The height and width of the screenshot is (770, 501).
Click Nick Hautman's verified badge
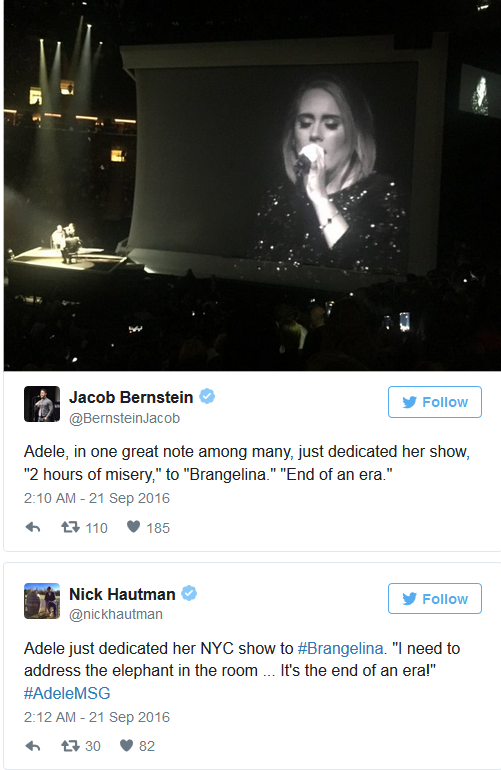[x=189, y=593]
